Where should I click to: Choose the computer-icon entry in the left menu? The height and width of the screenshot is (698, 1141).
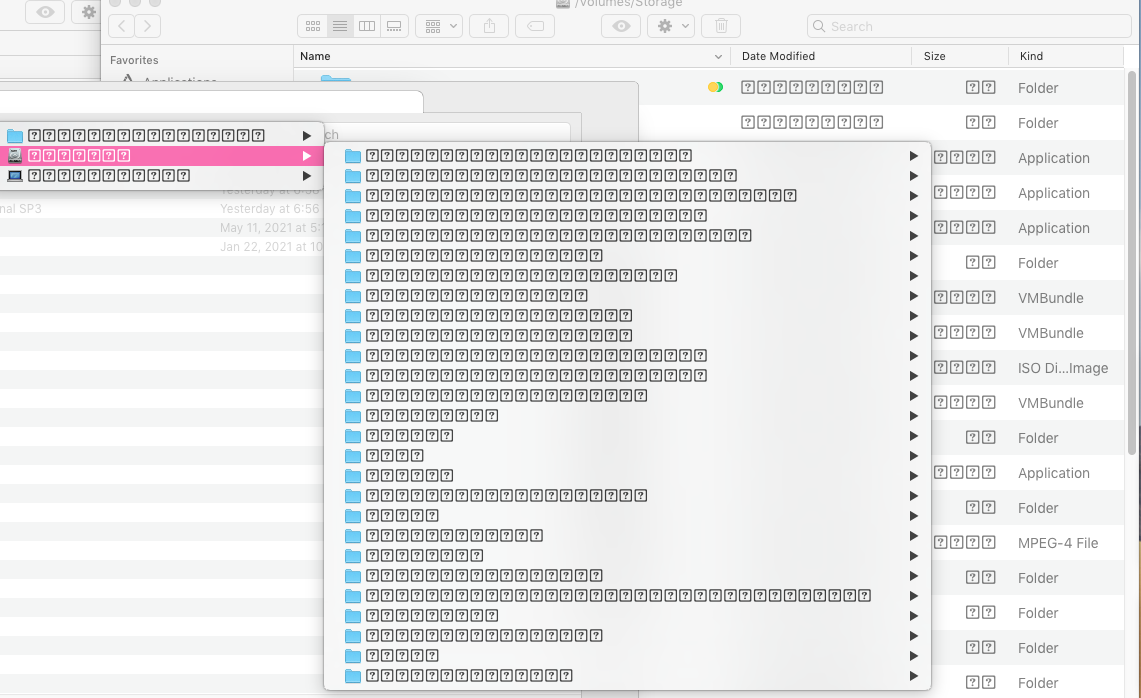tap(162, 175)
